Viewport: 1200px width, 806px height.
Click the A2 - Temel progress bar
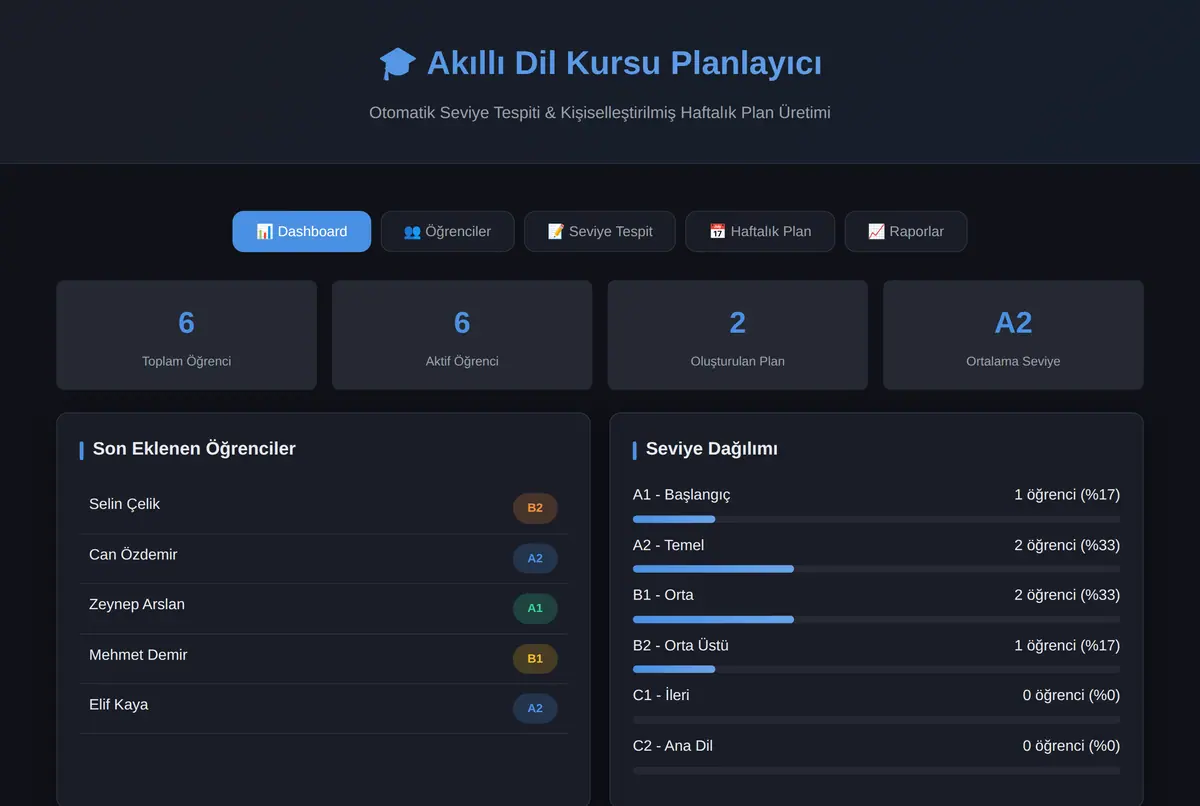tap(876, 569)
